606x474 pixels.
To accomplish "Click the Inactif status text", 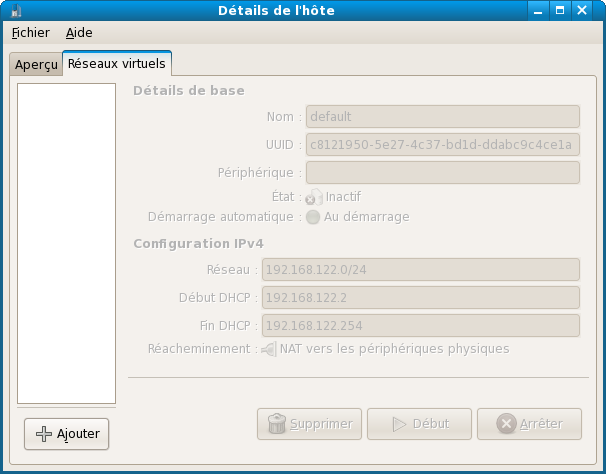I will [x=343, y=197].
